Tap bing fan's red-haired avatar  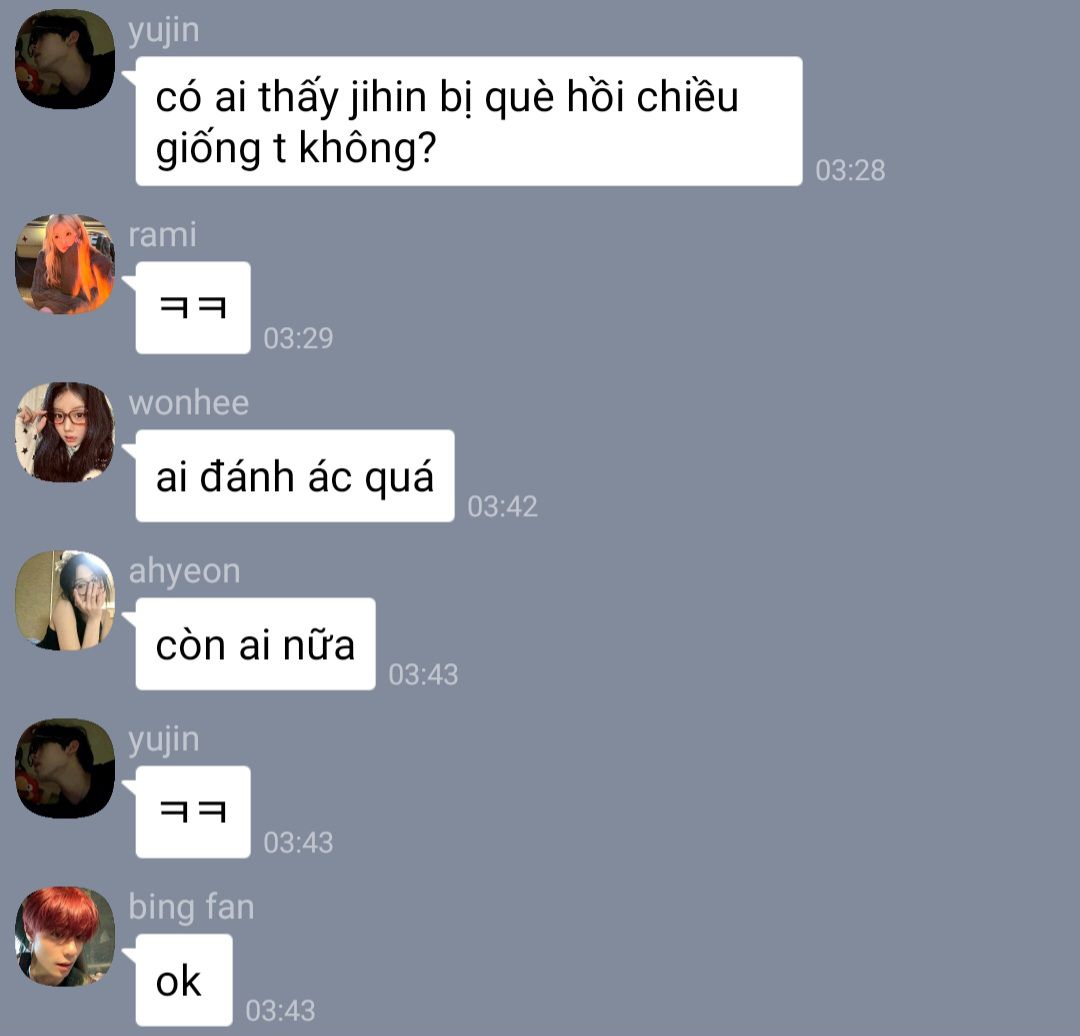click(x=65, y=937)
